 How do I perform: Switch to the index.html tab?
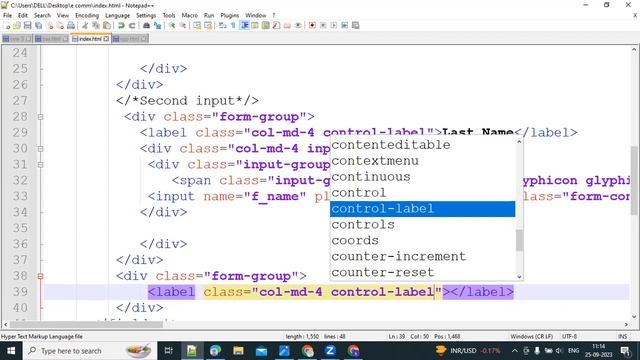[x=90, y=39]
